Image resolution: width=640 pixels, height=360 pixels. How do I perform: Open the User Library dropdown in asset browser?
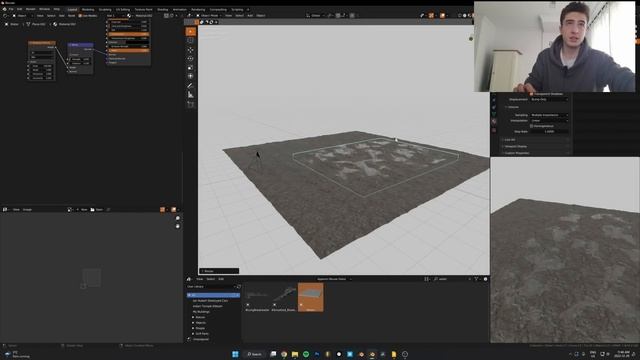(211, 287)
